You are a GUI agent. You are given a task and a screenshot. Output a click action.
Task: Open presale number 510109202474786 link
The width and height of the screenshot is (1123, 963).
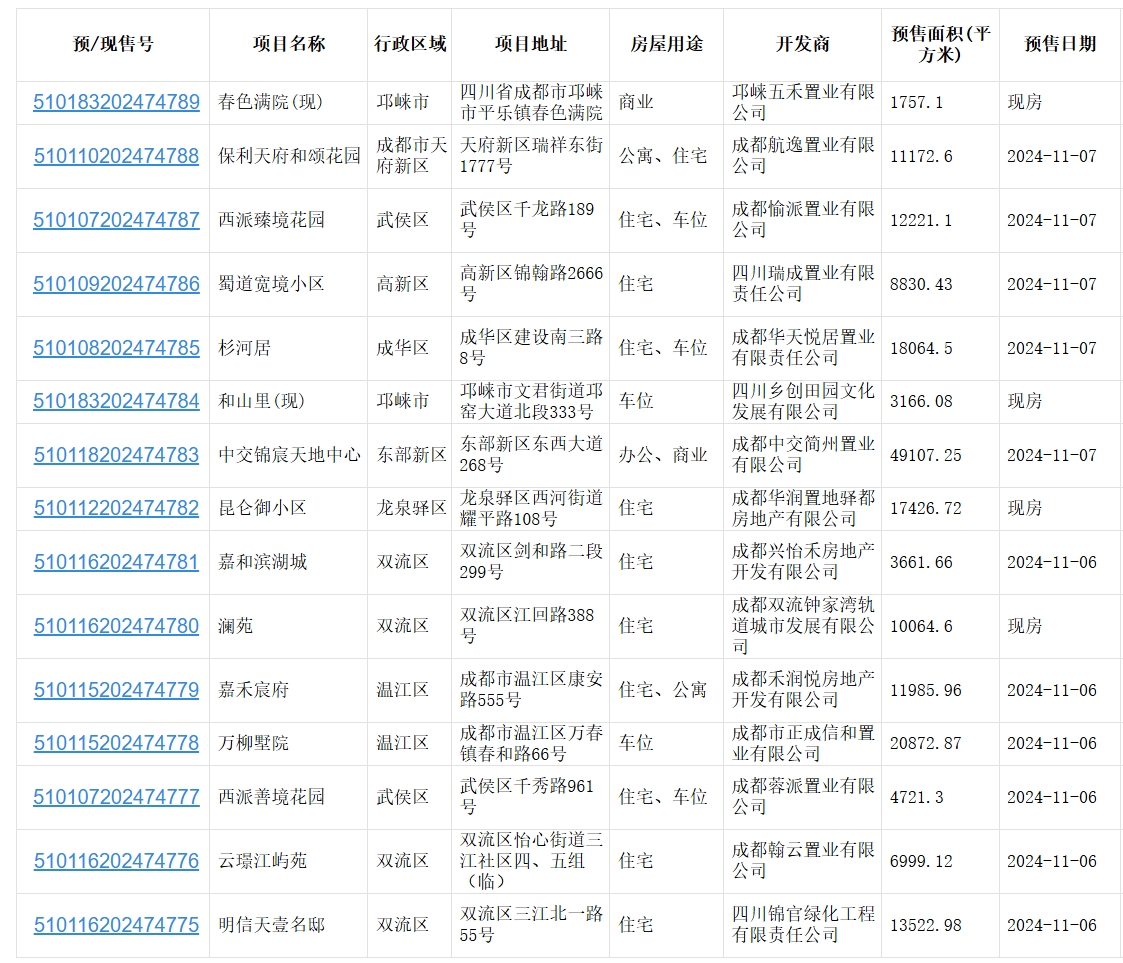click(x=116, y=284)
